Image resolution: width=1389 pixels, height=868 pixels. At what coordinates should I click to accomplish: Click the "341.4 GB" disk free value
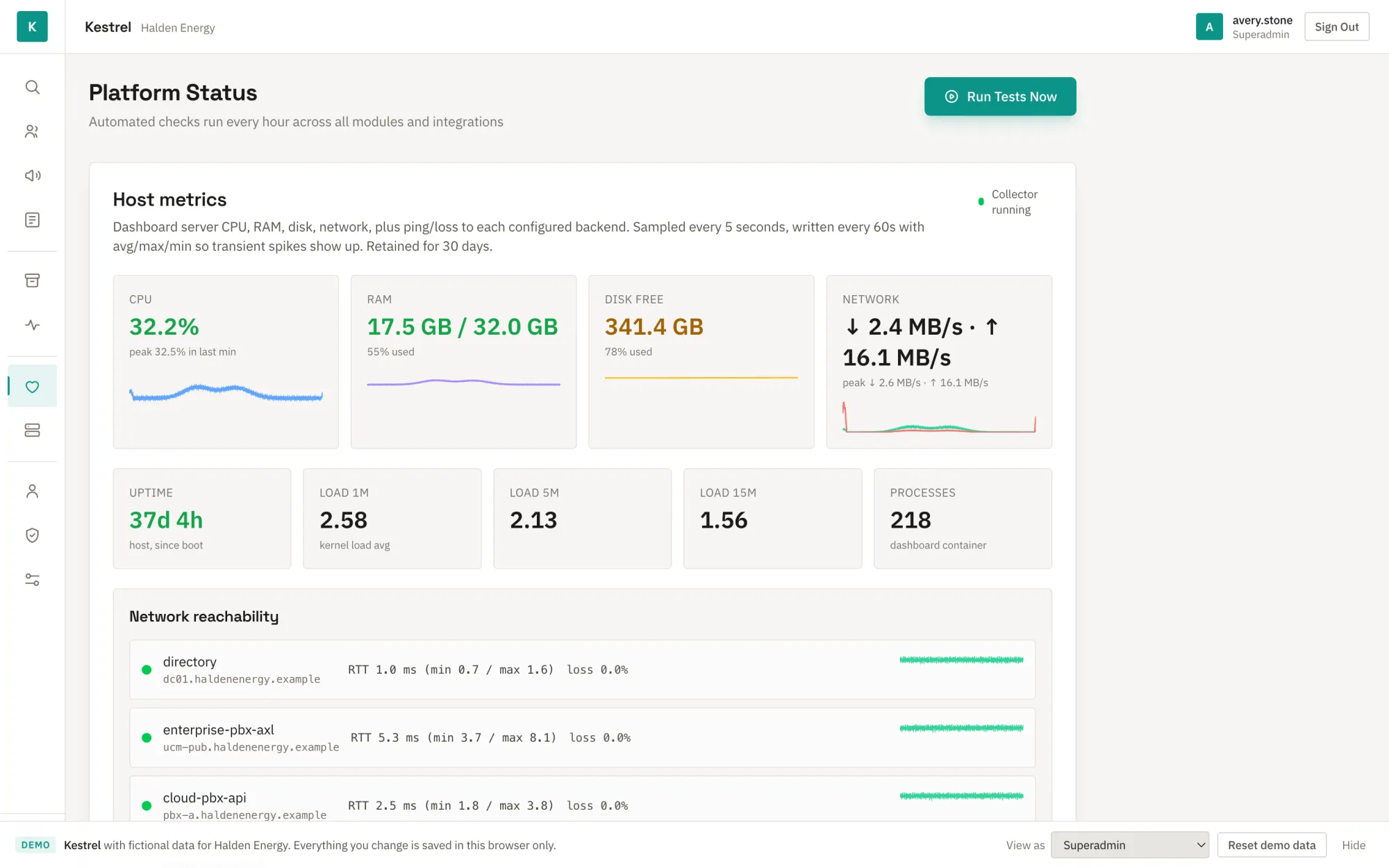(654, 326)
